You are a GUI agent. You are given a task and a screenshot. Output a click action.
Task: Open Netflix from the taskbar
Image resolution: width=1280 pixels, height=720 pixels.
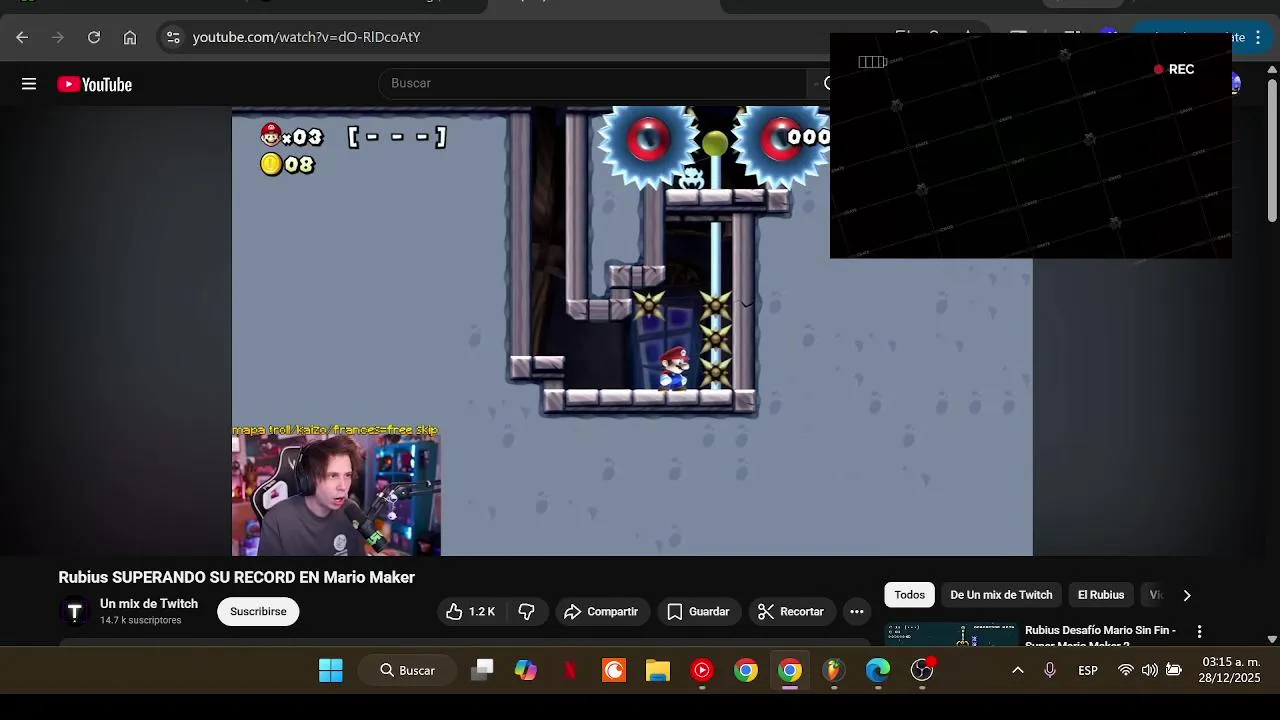570,670
